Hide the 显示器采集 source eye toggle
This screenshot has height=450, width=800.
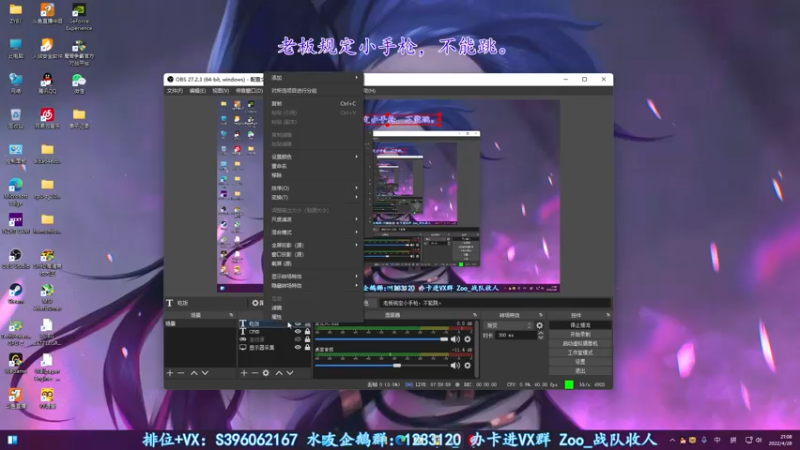coord(298,347)
